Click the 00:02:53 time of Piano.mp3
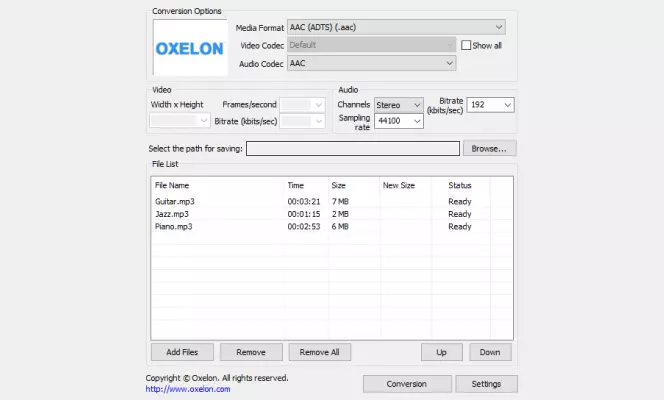This screenshot has width=664, height=400. (304, 226)
